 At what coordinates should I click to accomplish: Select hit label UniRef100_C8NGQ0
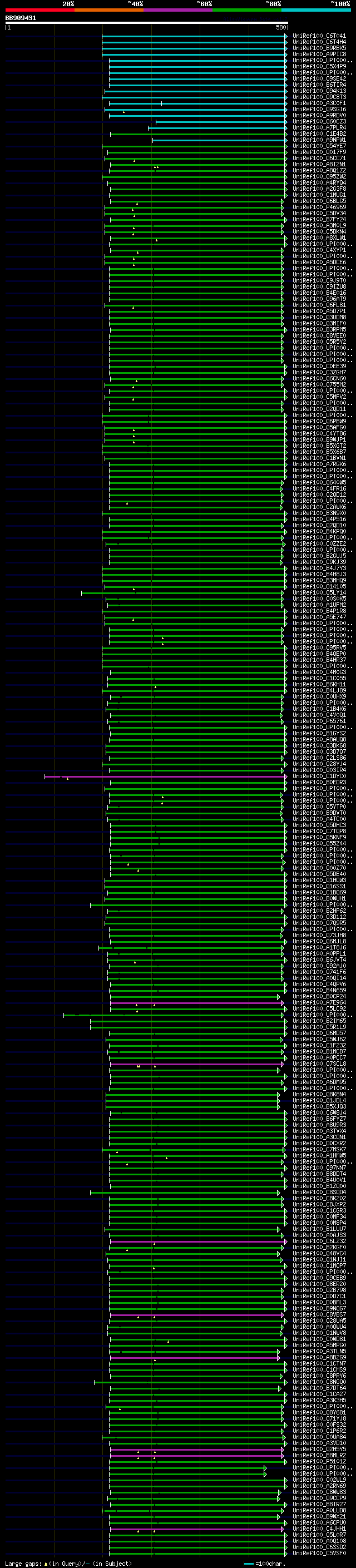319,1382
